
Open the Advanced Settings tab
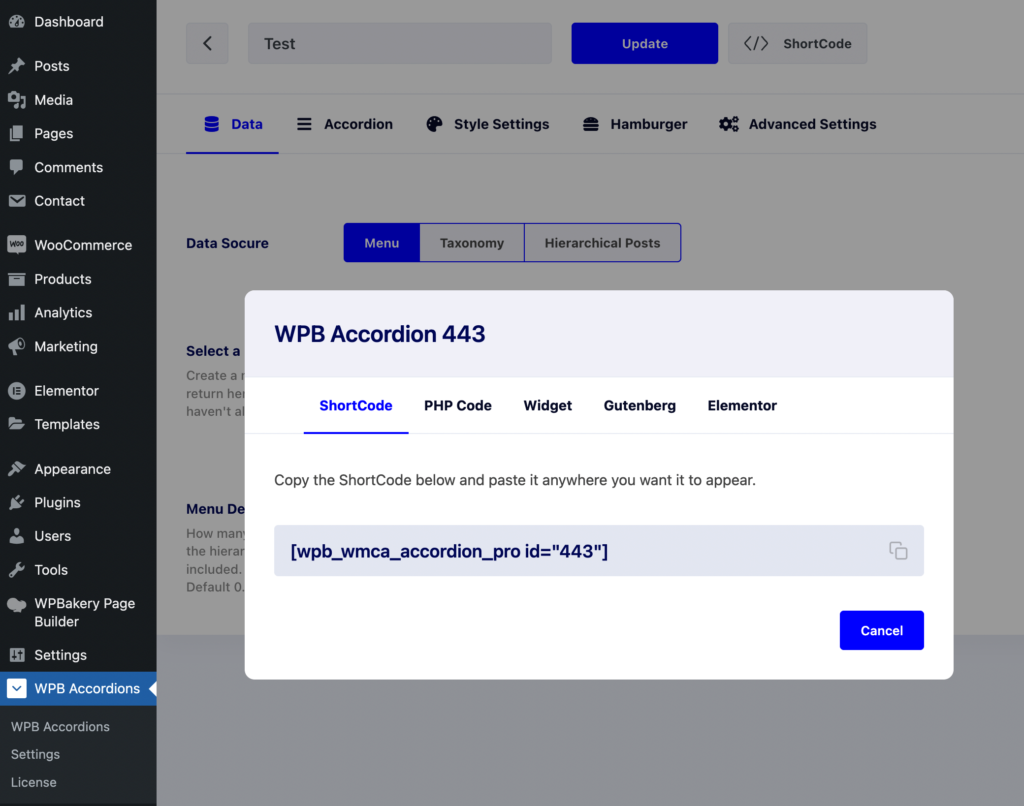(797, 124)
